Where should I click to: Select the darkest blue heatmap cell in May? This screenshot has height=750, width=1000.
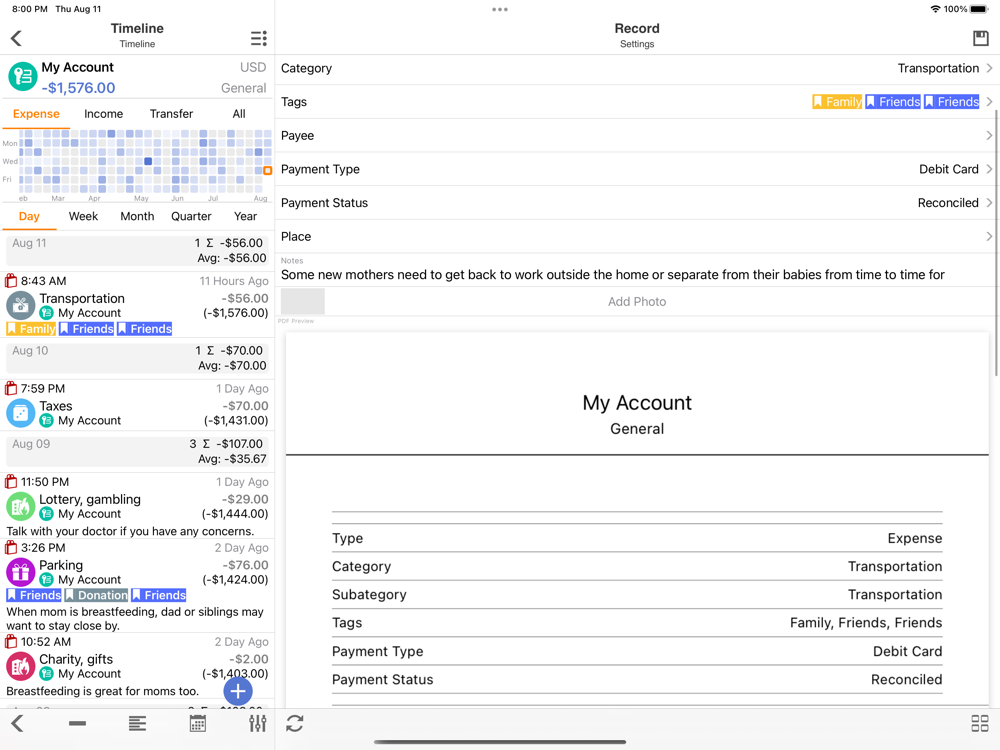coord(148,161)
